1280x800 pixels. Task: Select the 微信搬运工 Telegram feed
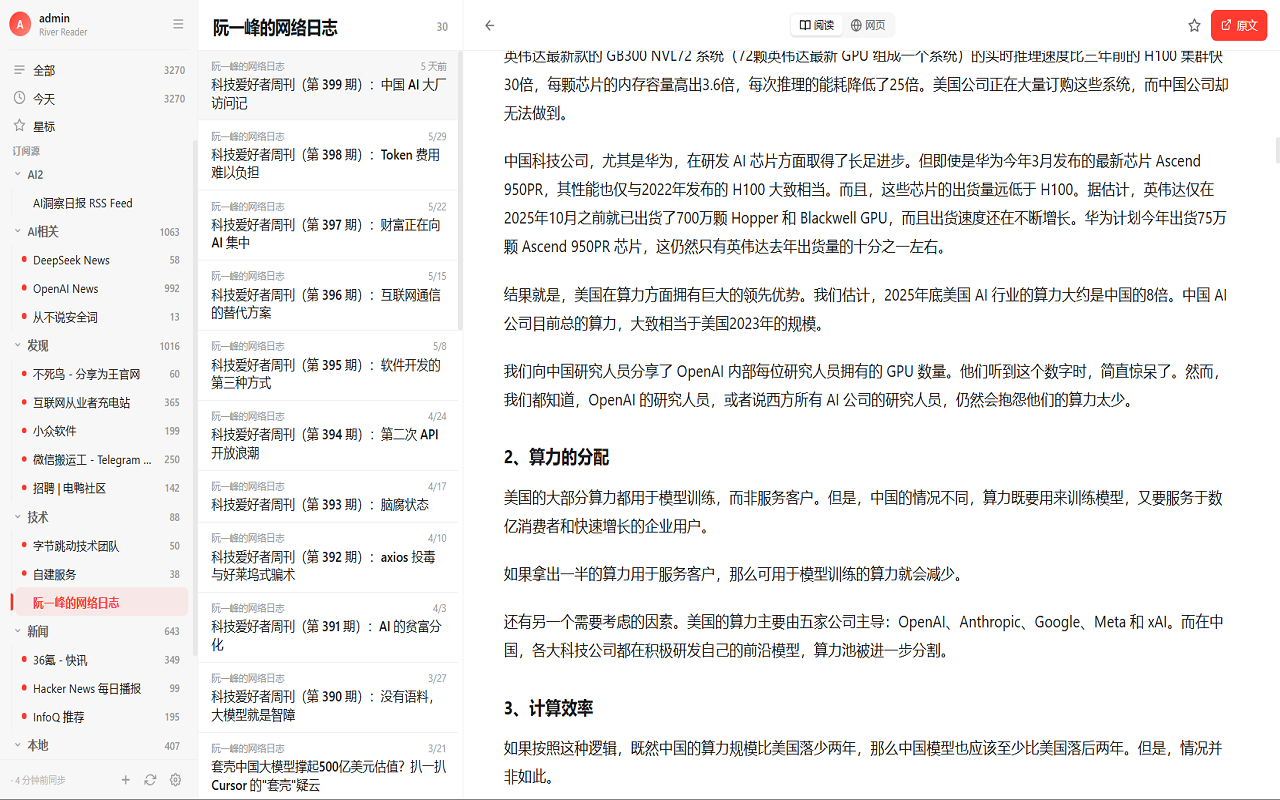tap(99, 459)
